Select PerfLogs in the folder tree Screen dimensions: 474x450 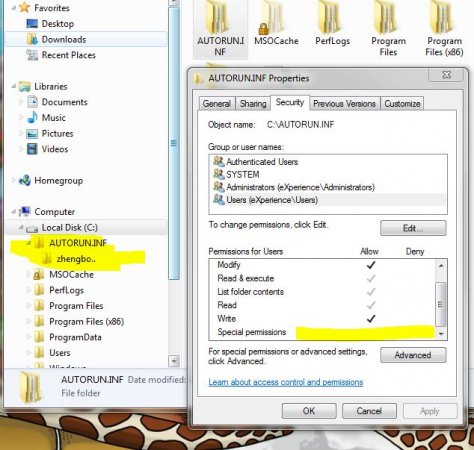pyautogui.click(x=66, y=290)
